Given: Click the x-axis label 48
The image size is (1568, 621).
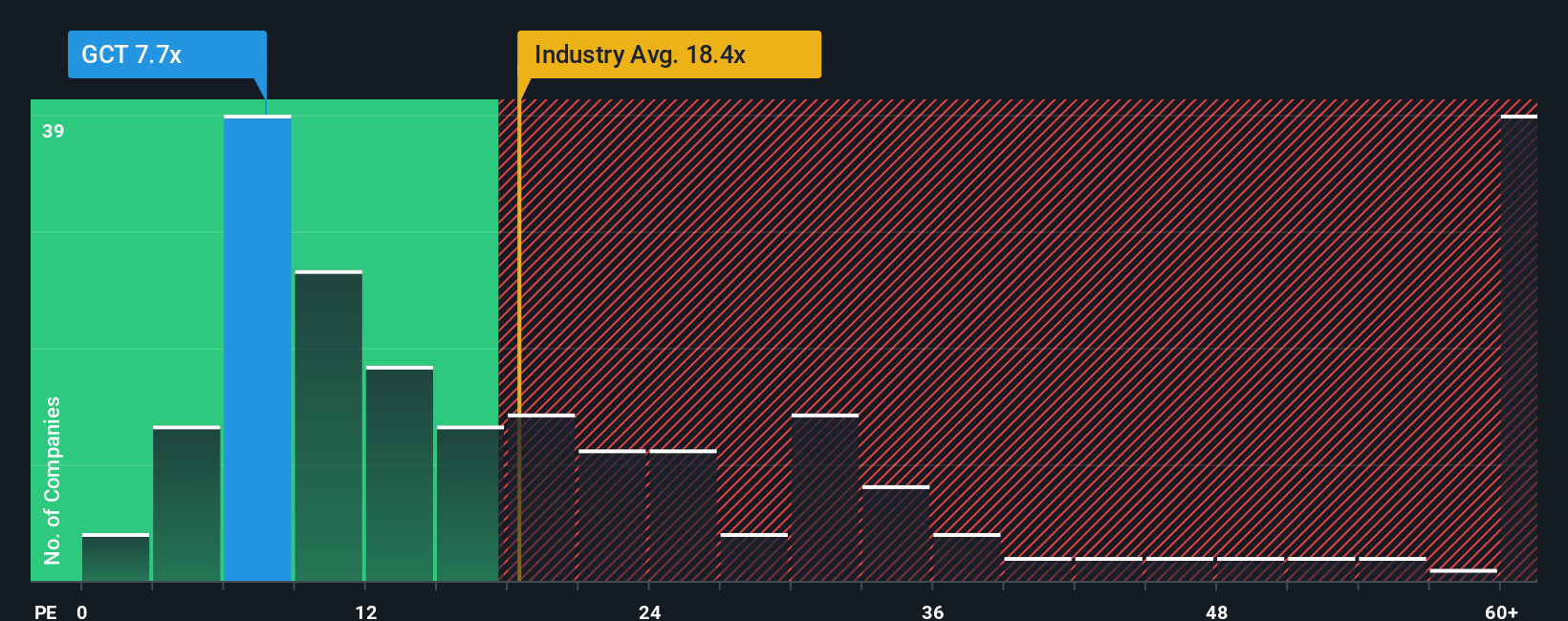Looking at the screenshot, I should tap(1216, 611).
